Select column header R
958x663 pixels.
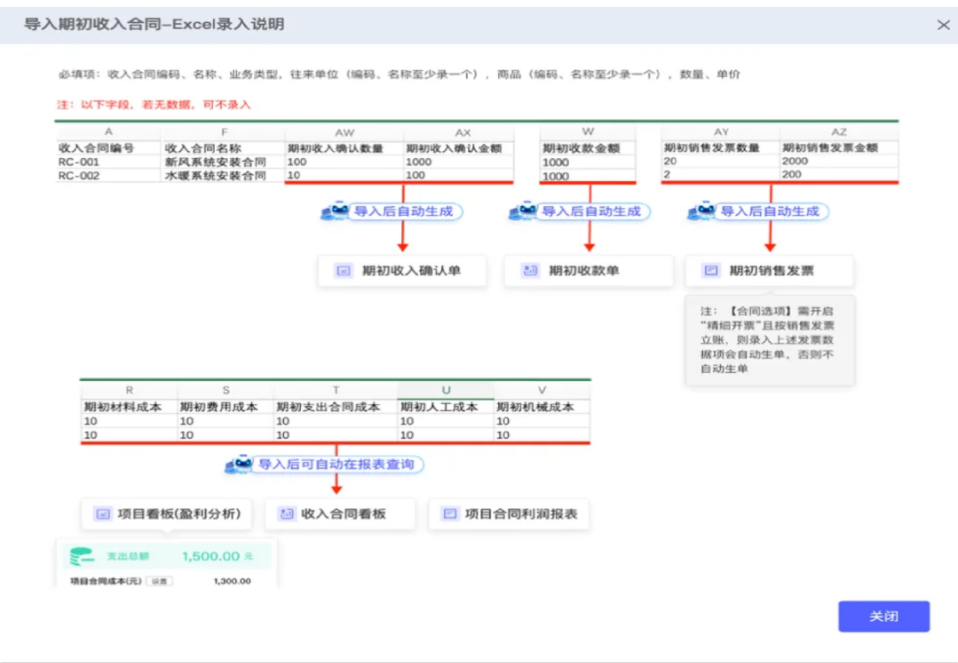129,390
